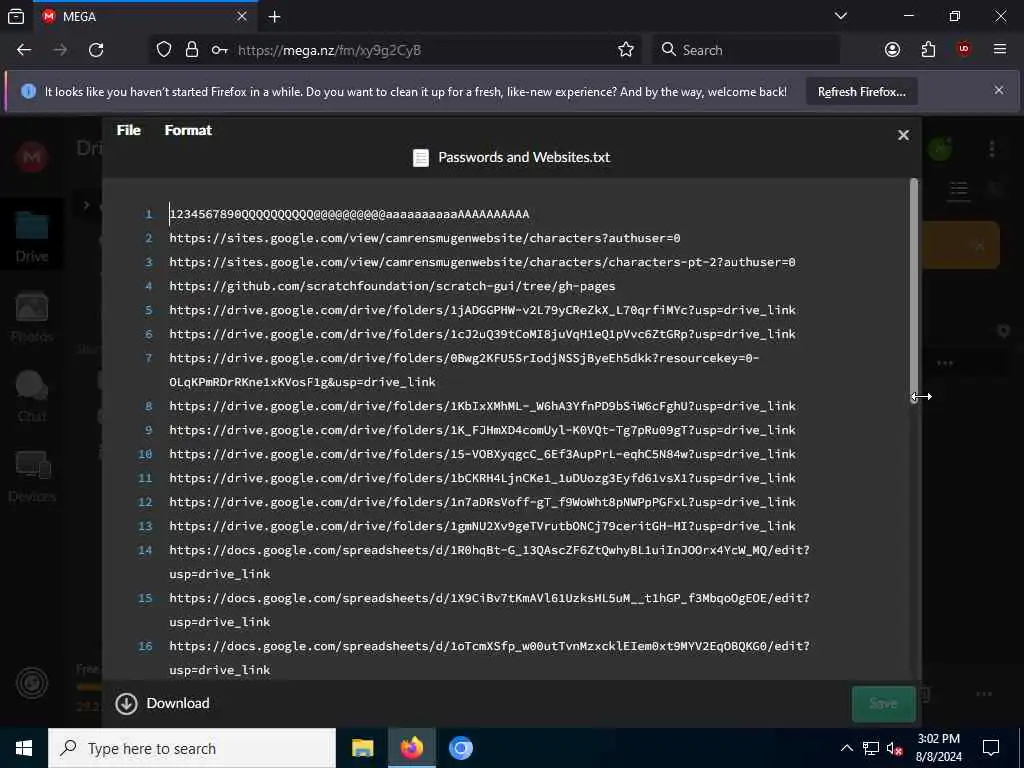
Task: Click the saved password key icon
Action: pos(219,50)
